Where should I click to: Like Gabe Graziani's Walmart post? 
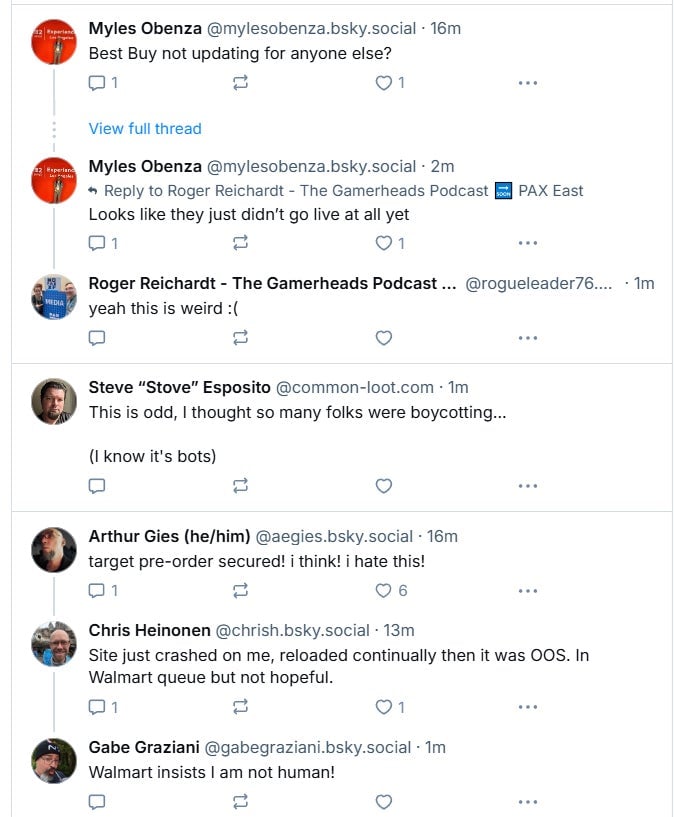[x=383, y=801]
